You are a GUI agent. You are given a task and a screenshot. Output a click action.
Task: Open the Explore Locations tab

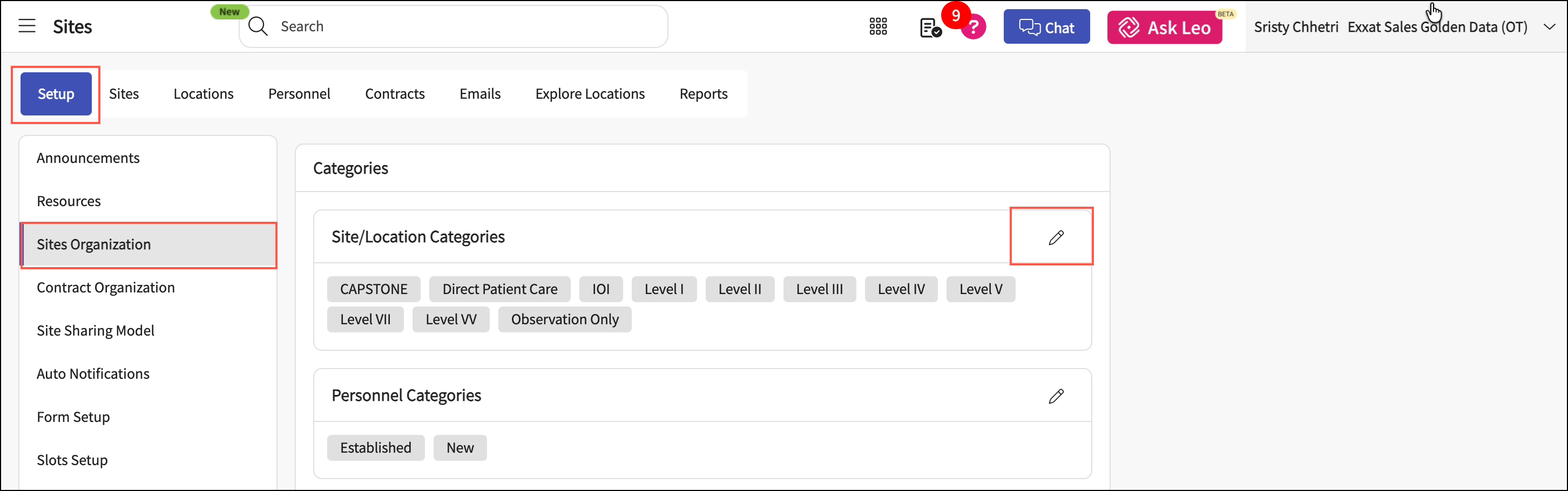coord(589,94)
